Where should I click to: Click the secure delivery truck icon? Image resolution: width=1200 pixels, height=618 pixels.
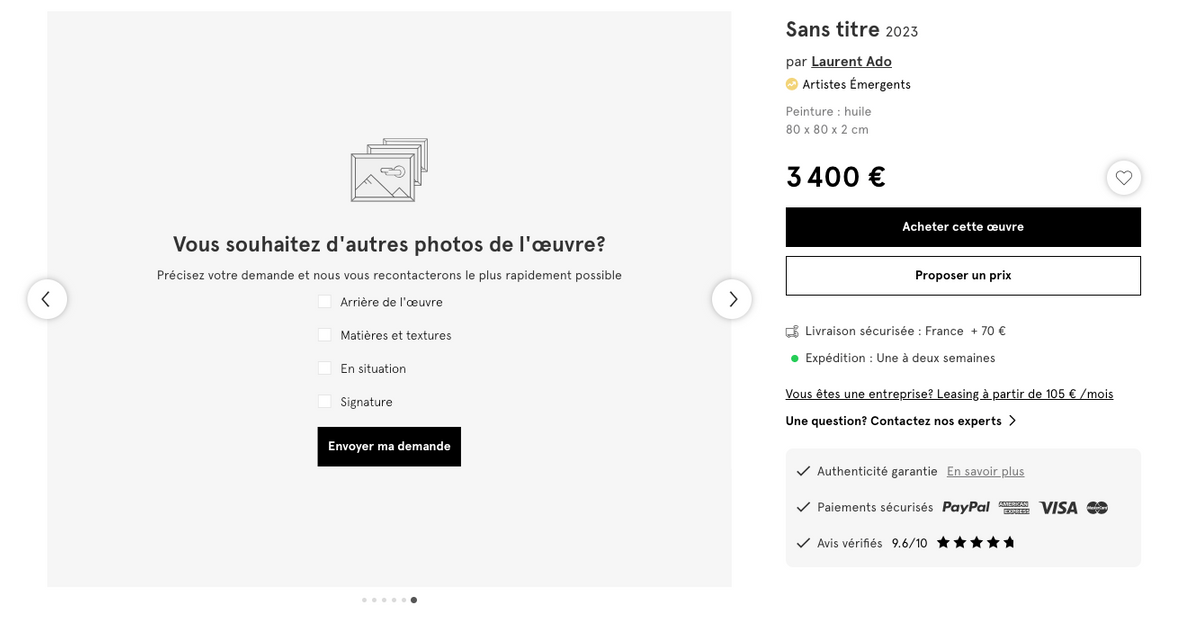[x=792, y=331]
